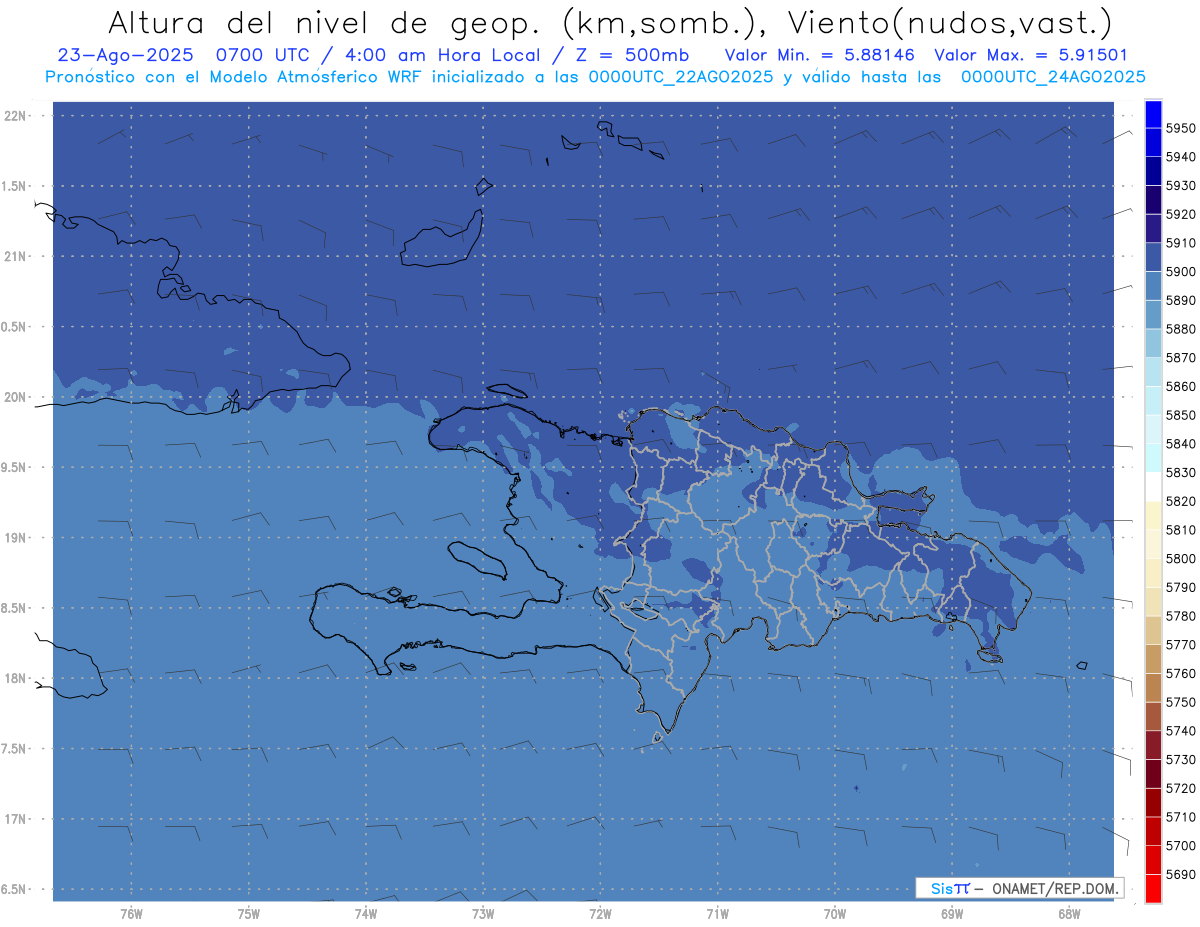Click the legend value '5900'
Viewport: 1200px width, 927px height.
click(x=1180, y=271)
